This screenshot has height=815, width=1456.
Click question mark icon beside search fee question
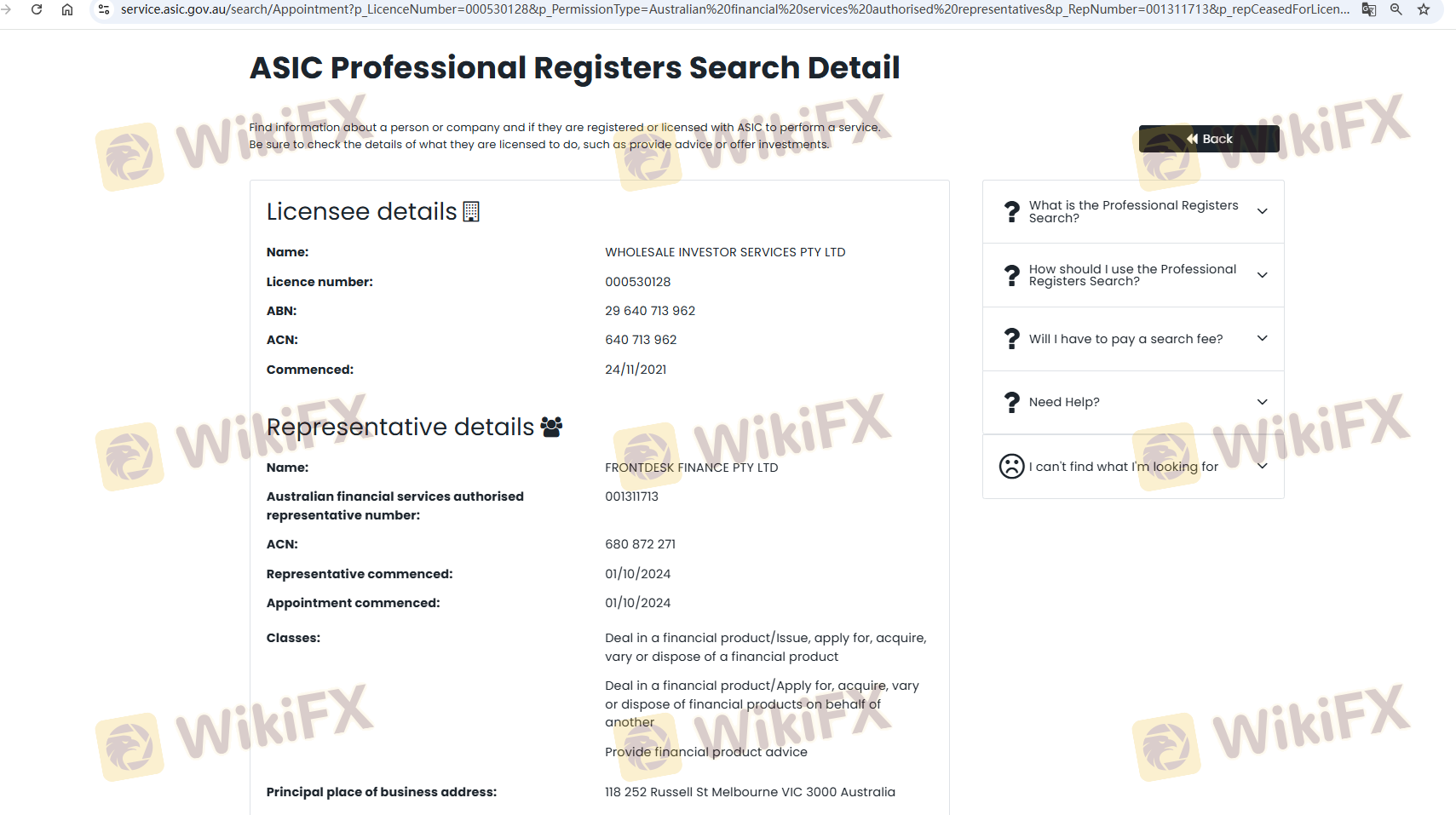[1011, 339]
